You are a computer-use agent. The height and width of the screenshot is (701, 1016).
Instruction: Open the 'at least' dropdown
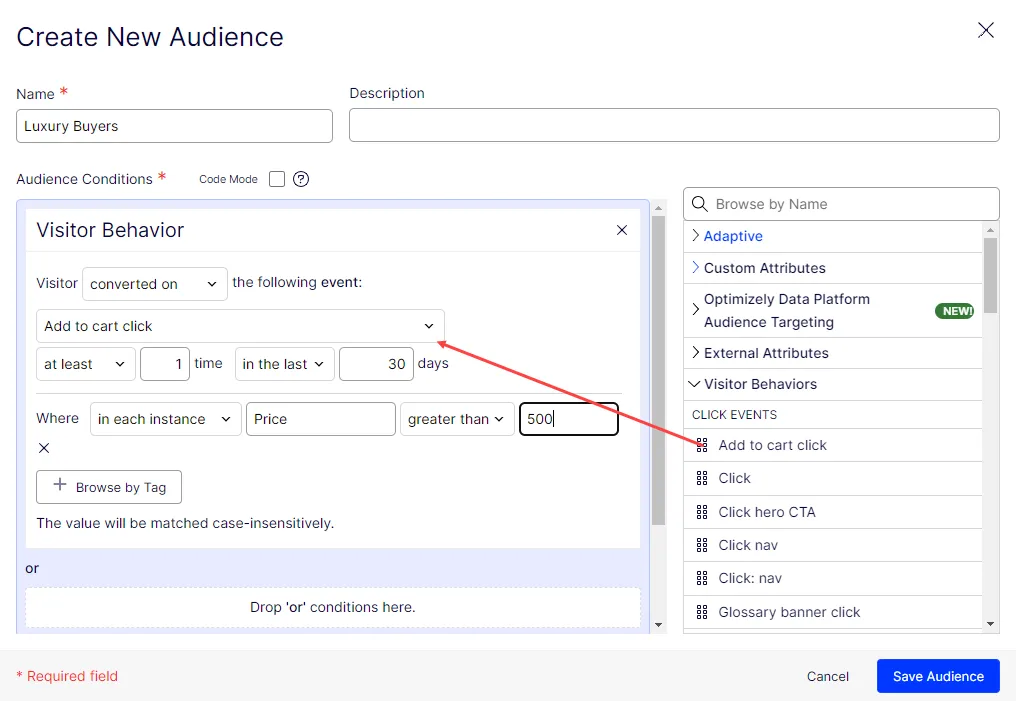pos(86,364)
